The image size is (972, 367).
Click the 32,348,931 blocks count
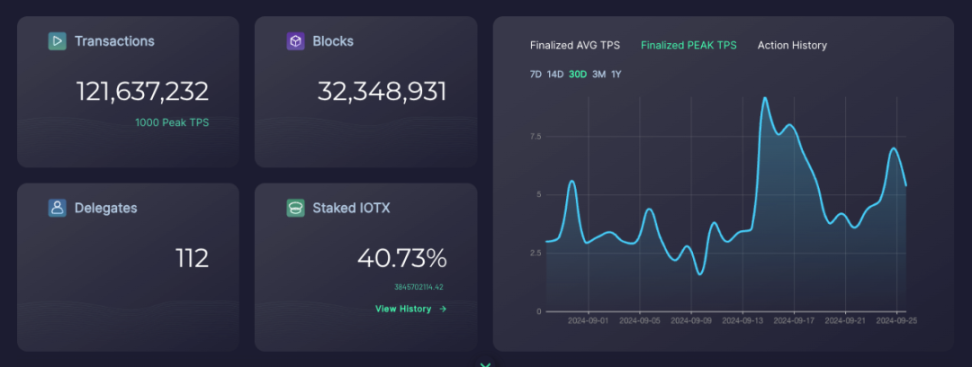pos(382,92)
